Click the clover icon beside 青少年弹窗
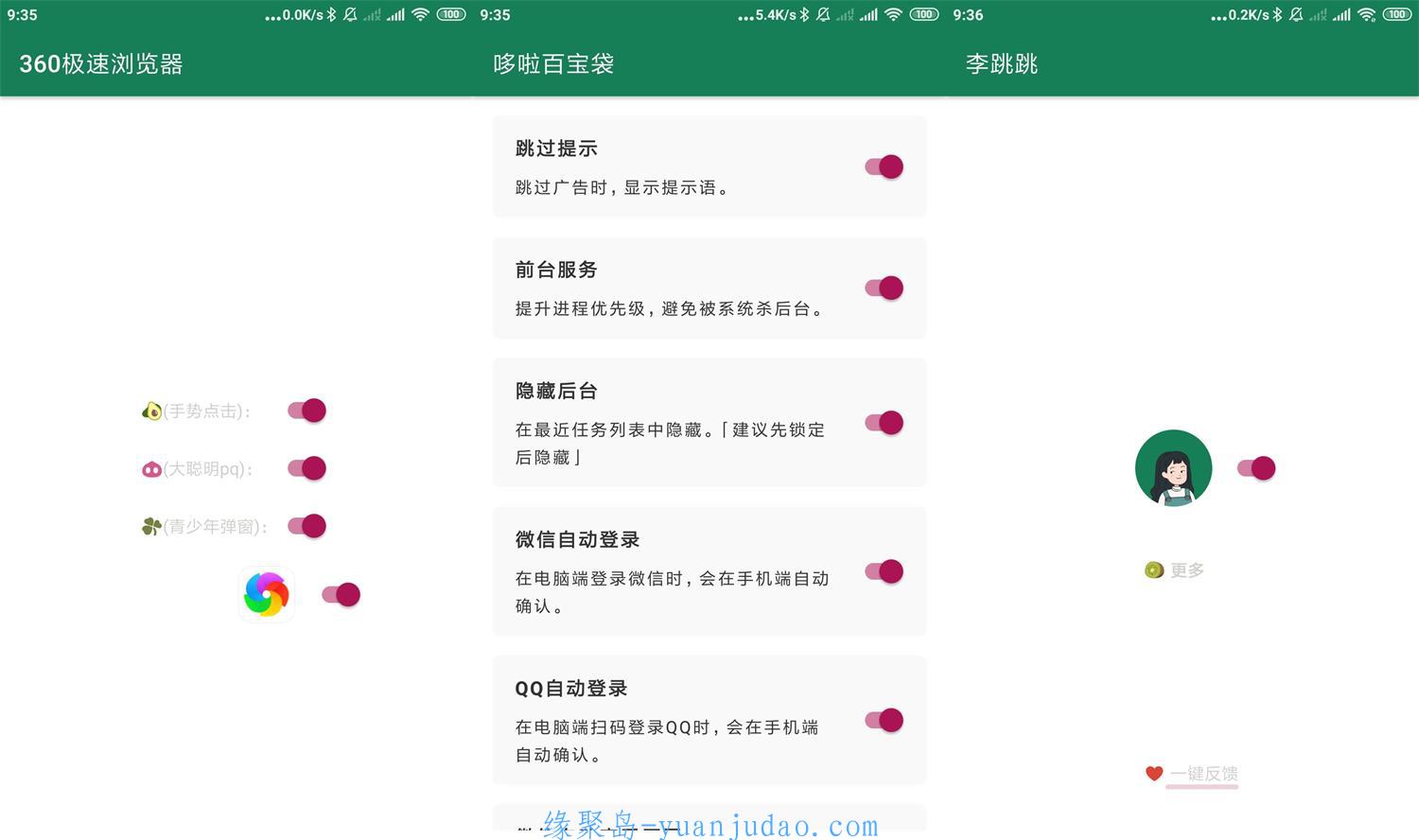Image resolution: width=1419 pixels, height=840 pixels. click(151, 526)
